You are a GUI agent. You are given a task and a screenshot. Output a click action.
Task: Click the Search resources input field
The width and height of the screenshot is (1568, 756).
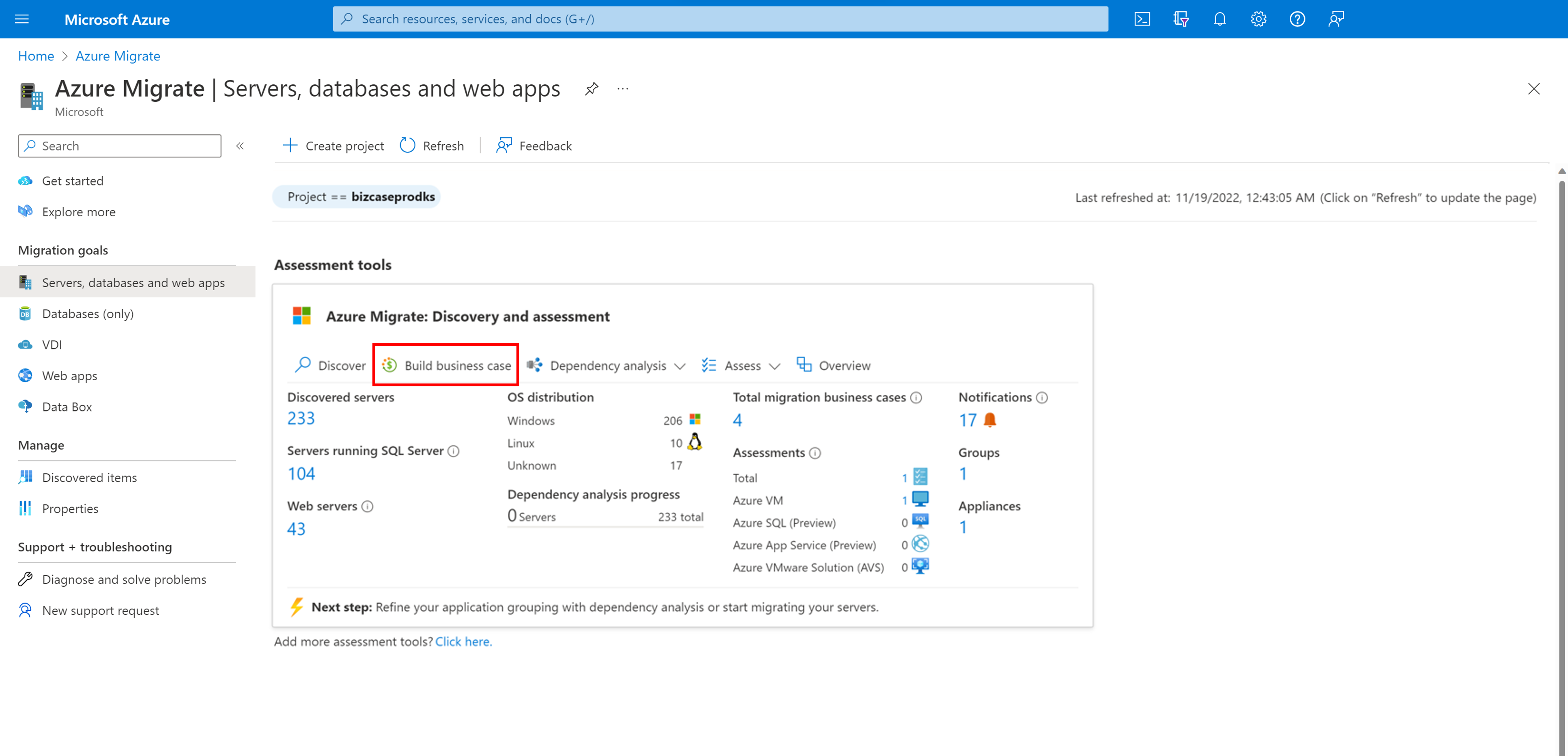720,18
